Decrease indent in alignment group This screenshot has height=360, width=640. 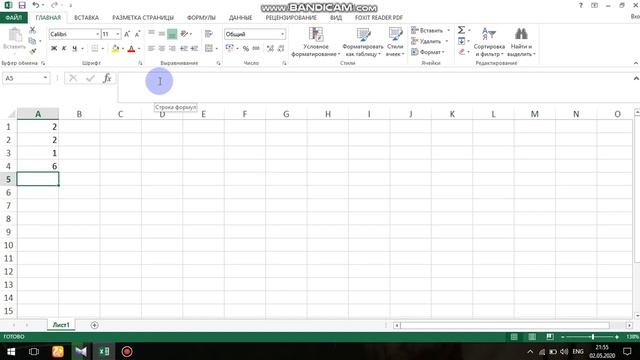[x=184, y=49]
